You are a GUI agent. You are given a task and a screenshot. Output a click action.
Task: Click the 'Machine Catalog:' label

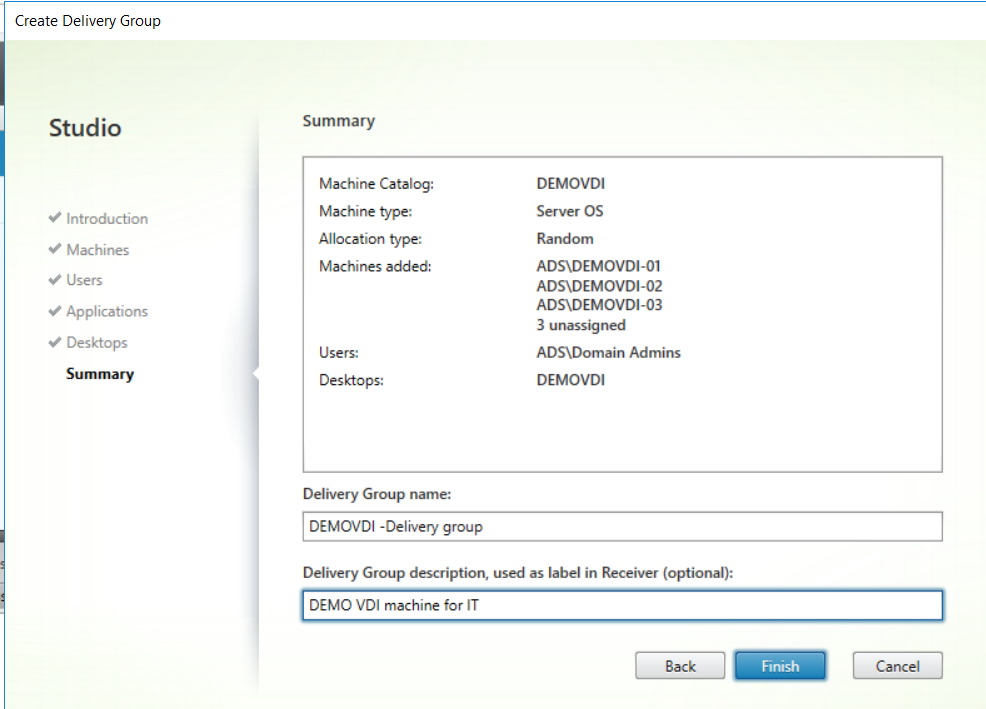[x=376, y=184]
